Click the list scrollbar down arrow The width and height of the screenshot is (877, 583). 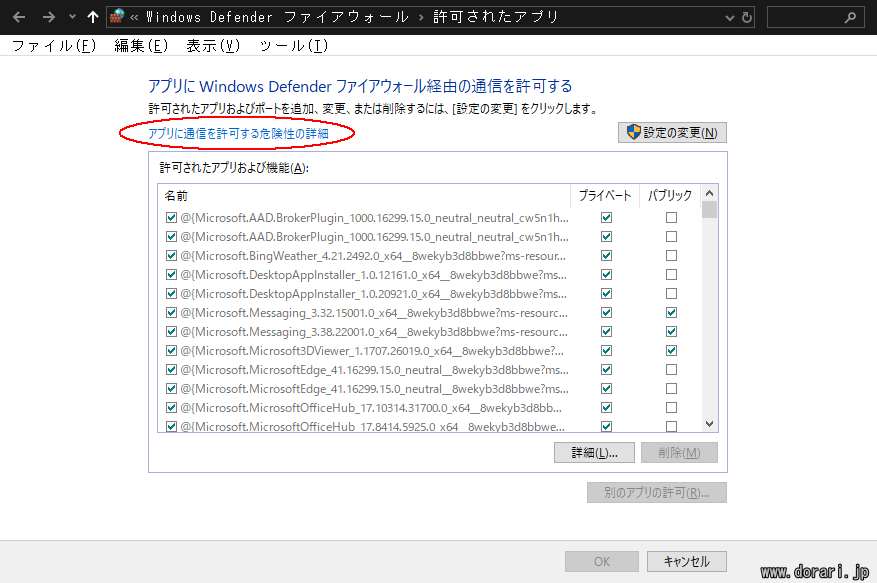tap(709, 424)
